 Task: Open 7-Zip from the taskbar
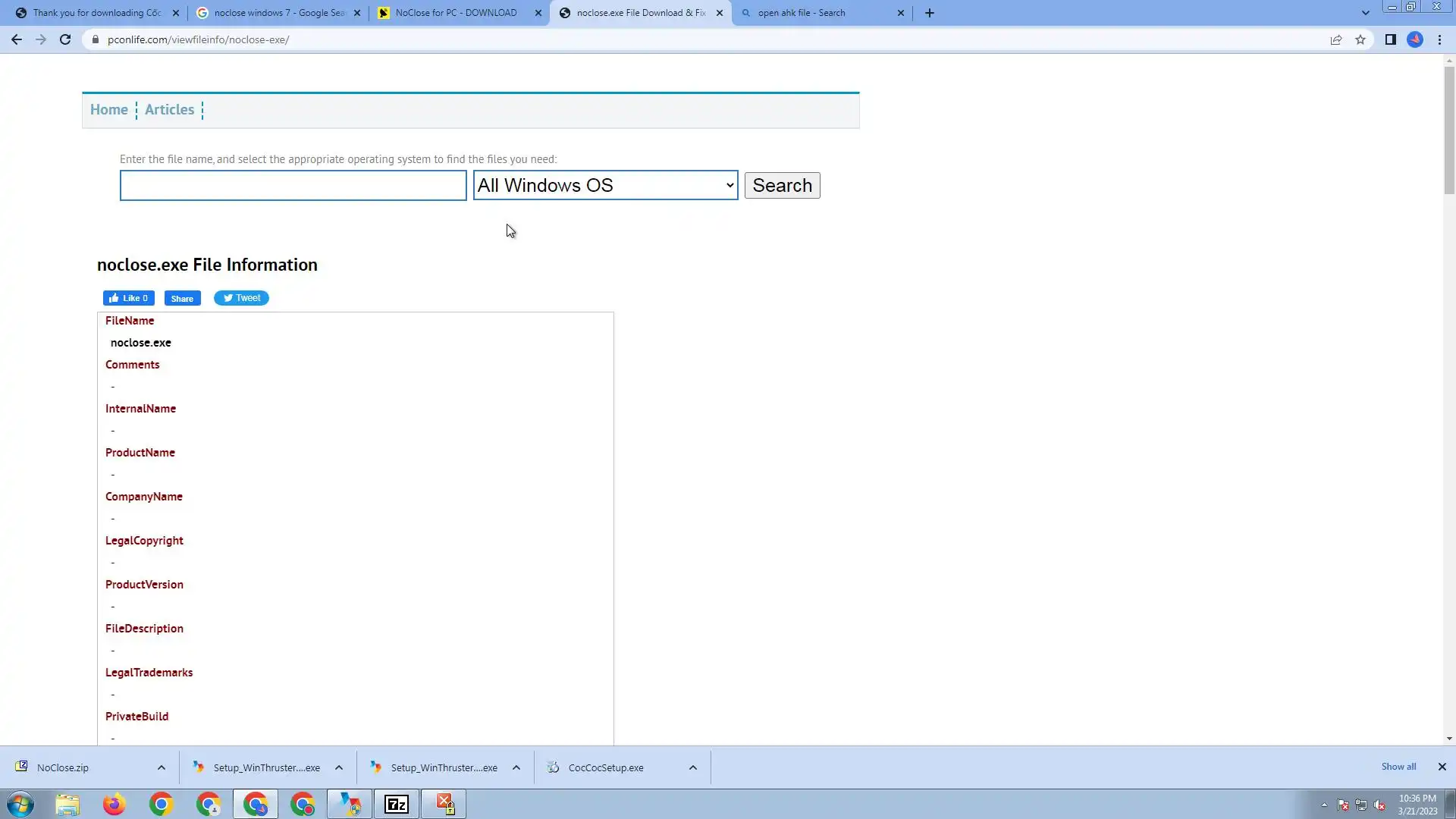tap(397, 804)
